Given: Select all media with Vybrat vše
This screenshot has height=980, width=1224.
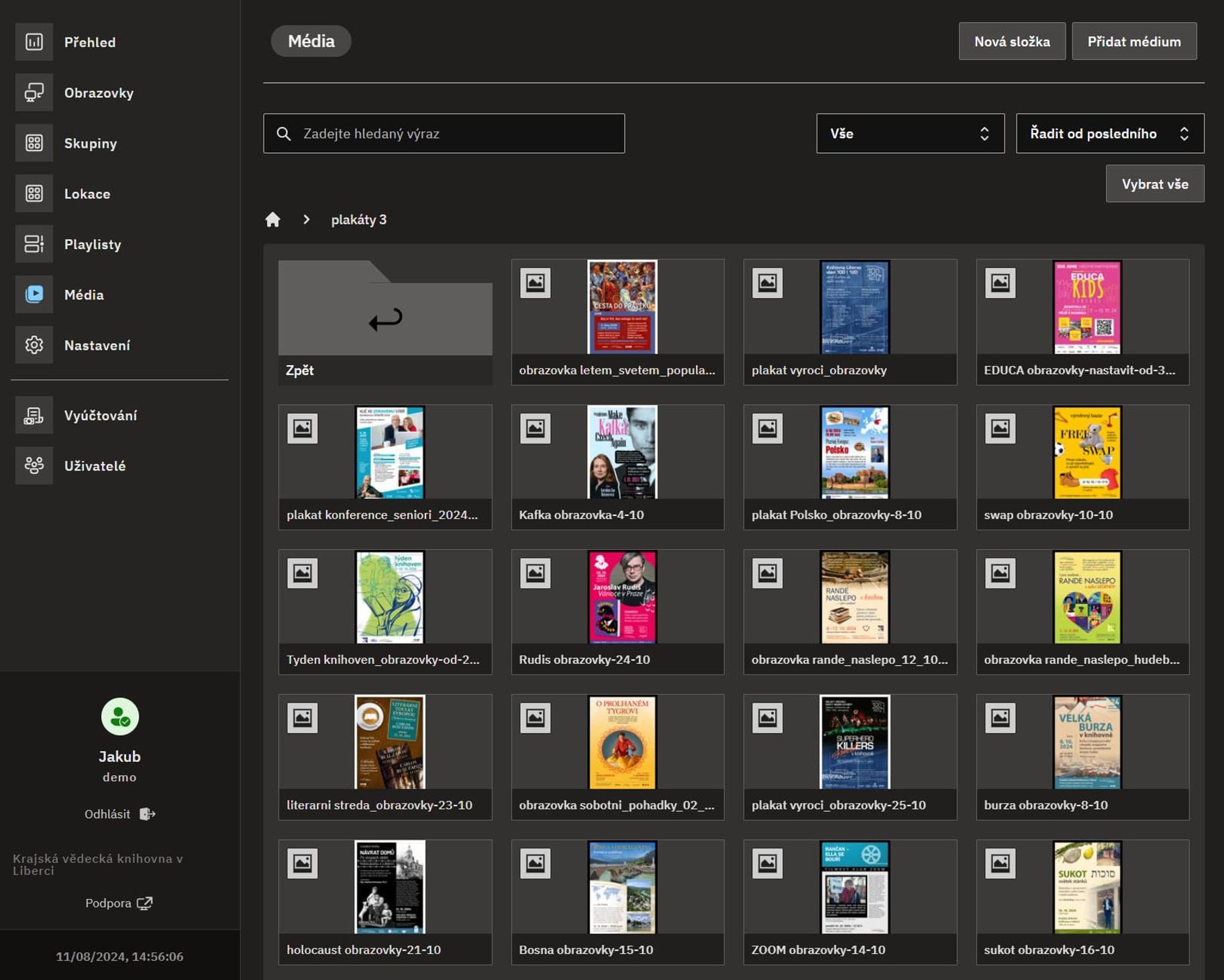Looking at the screenshot, I should tap(1155, 183).
